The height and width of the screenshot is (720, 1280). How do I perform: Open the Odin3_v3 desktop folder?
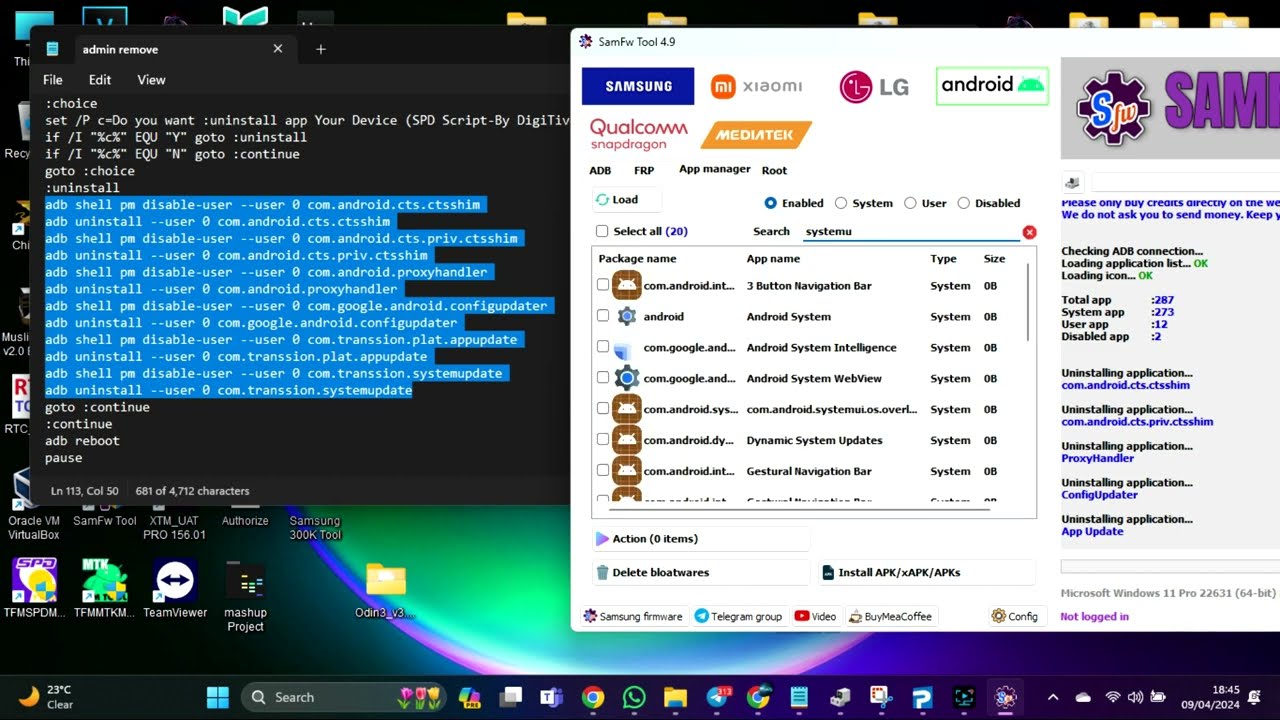[385, 590]
